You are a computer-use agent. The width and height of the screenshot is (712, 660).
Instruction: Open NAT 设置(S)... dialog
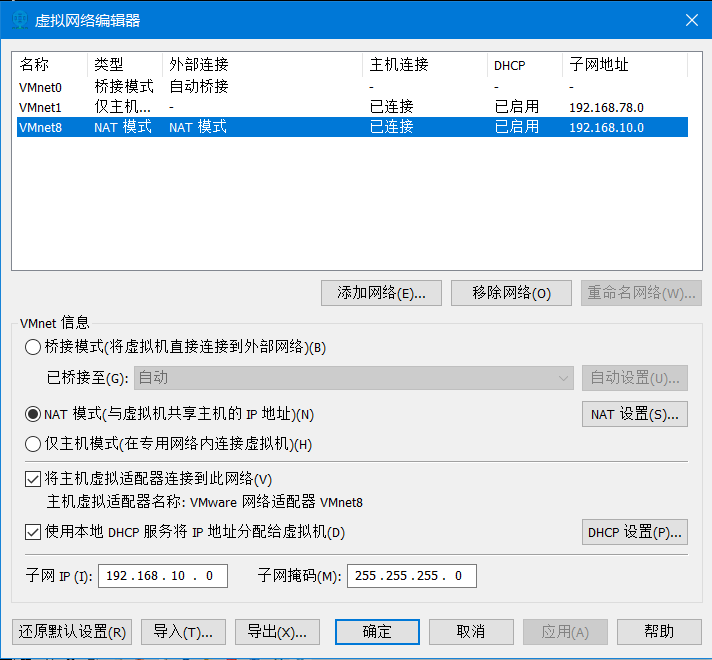pyautogui.click(x=635, y=414)
